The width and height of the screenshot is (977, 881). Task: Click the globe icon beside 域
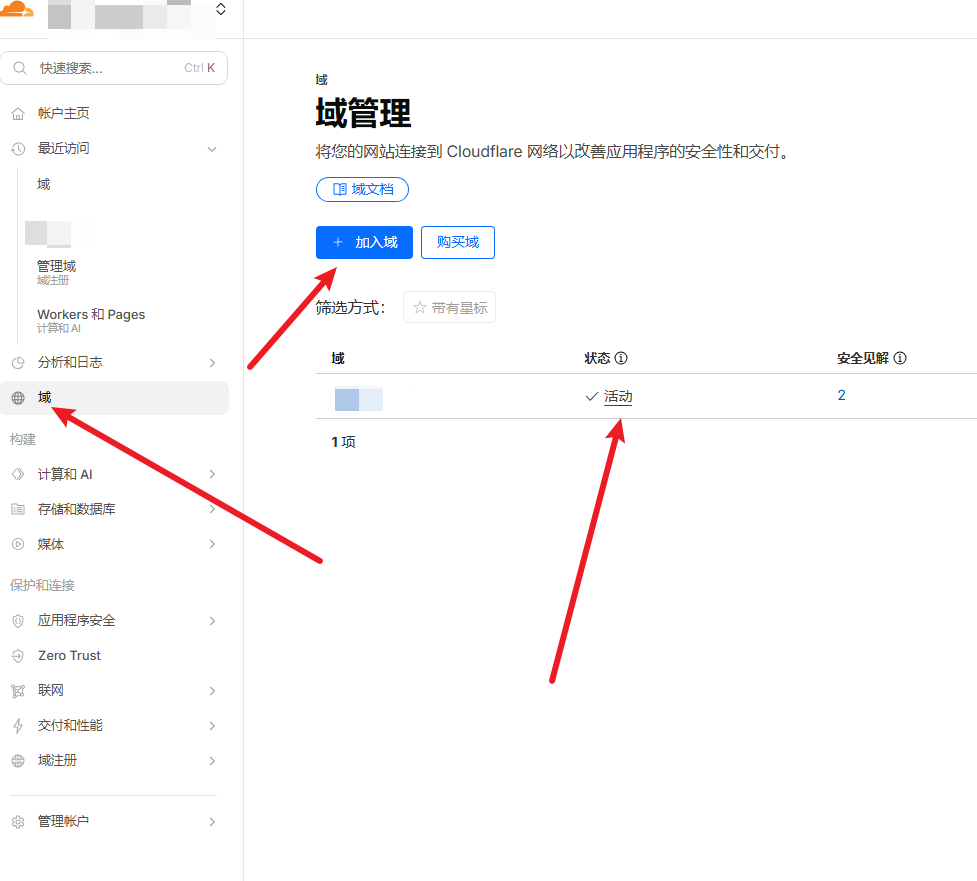pos(18,398)
